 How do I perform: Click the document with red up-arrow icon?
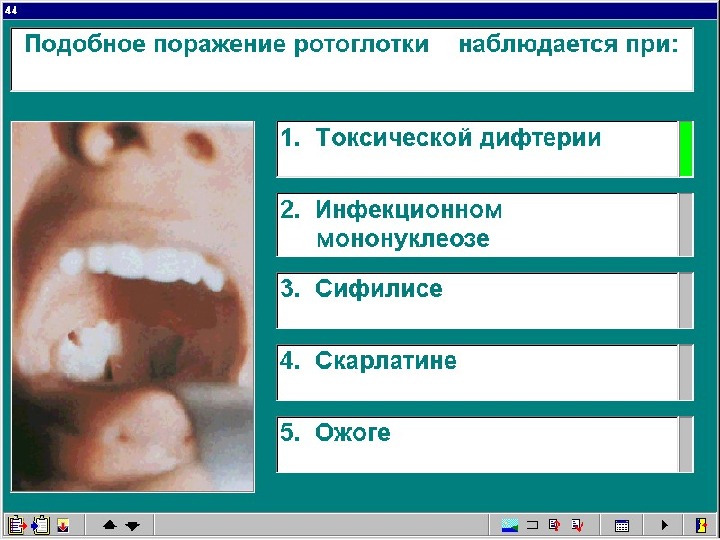[x=555, y=525]
